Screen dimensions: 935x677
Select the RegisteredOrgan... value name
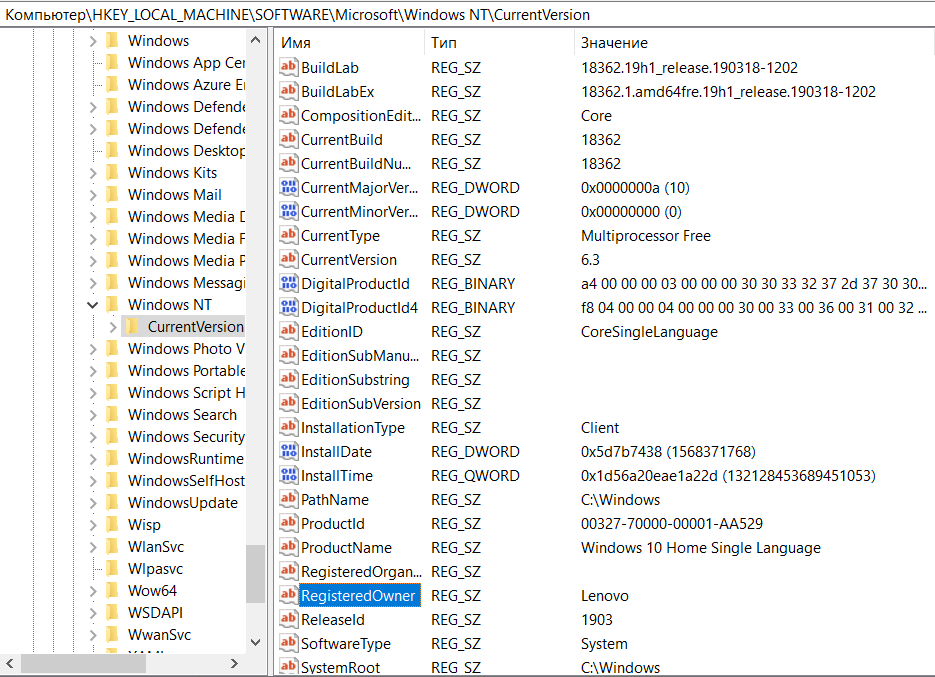pyautogui.click(x=361, y=571)
